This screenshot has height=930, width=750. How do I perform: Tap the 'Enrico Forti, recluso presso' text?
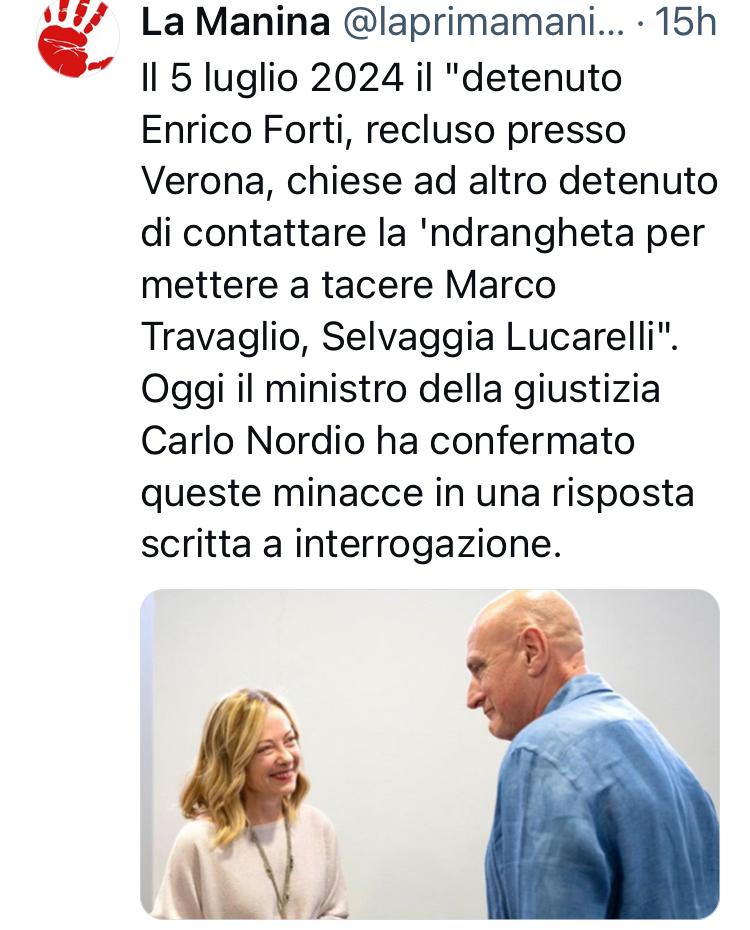tap(383, 130)
